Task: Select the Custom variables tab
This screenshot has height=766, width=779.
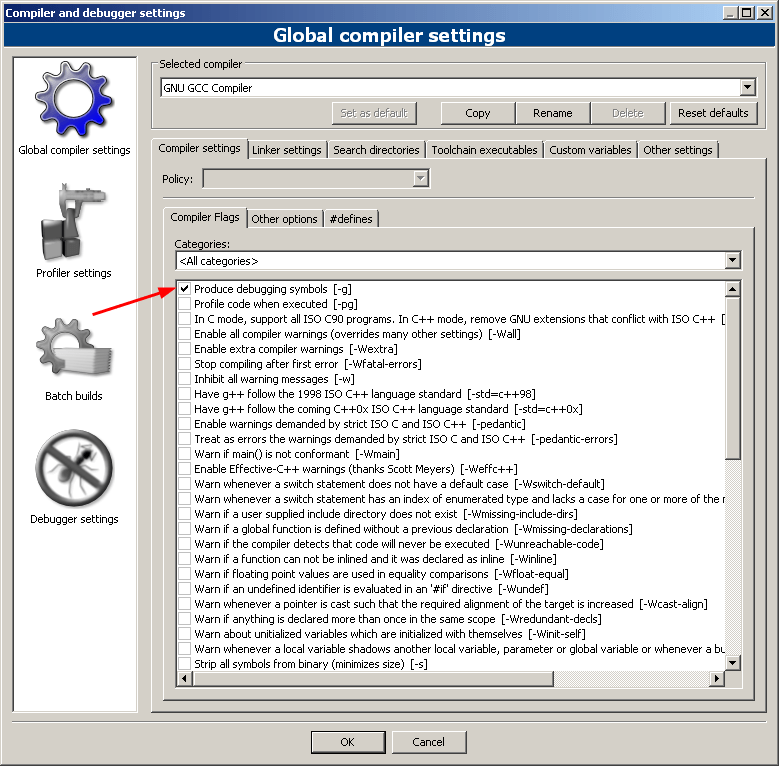Action: click(x=590, y=150)
